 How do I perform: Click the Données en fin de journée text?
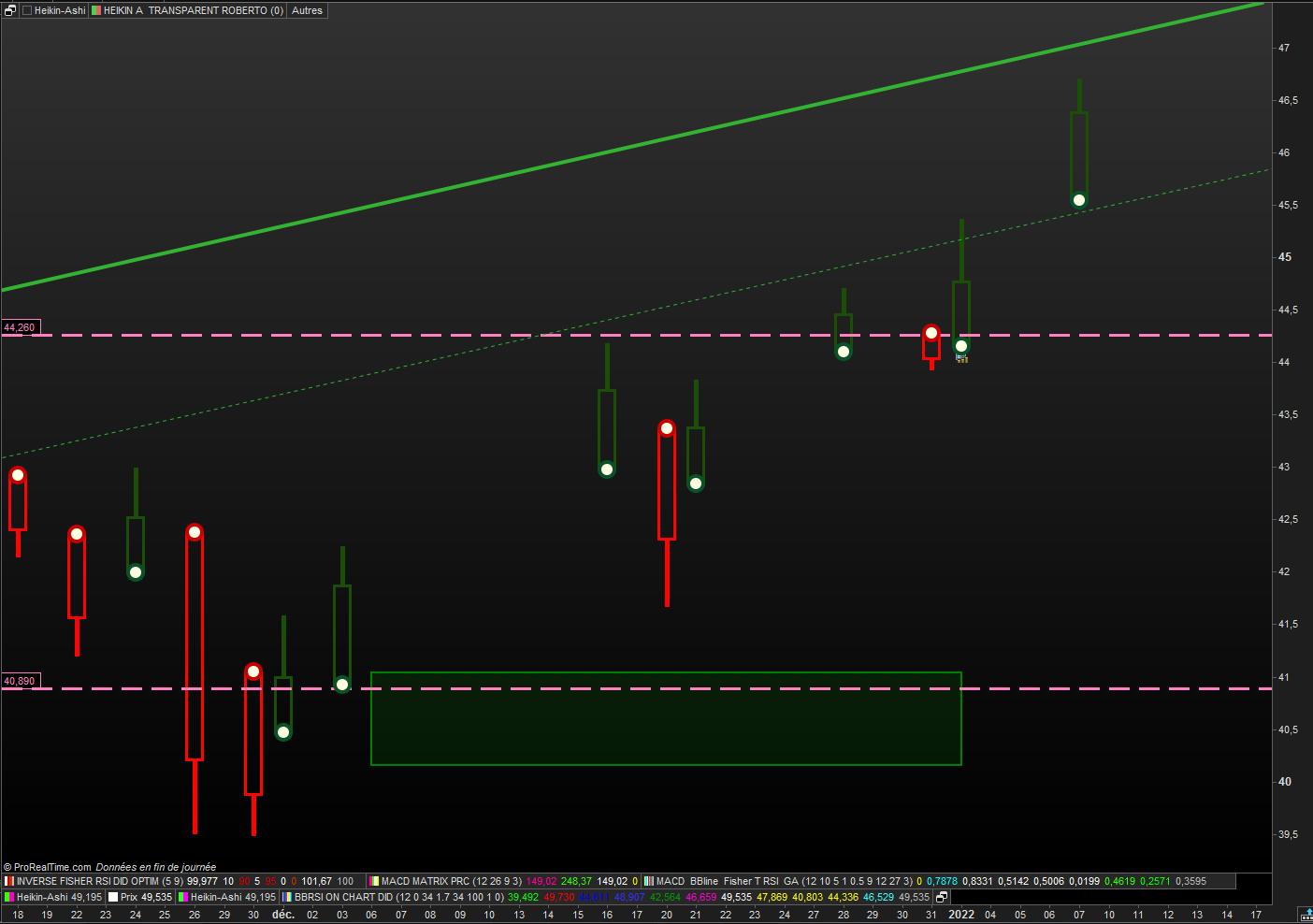pyautogui.click(x=155, y=867)
